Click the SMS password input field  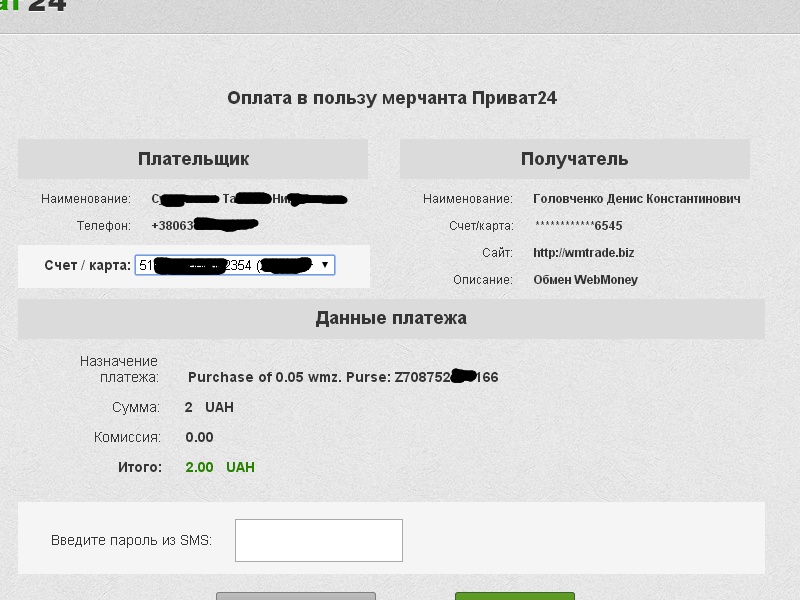click(318, 540)
